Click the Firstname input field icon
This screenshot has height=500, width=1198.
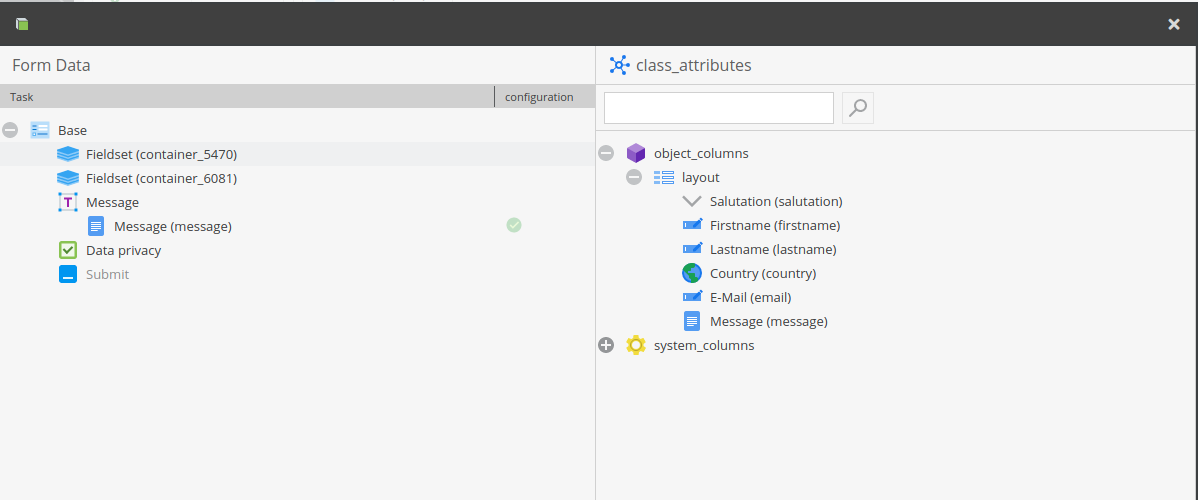(692, 225)
